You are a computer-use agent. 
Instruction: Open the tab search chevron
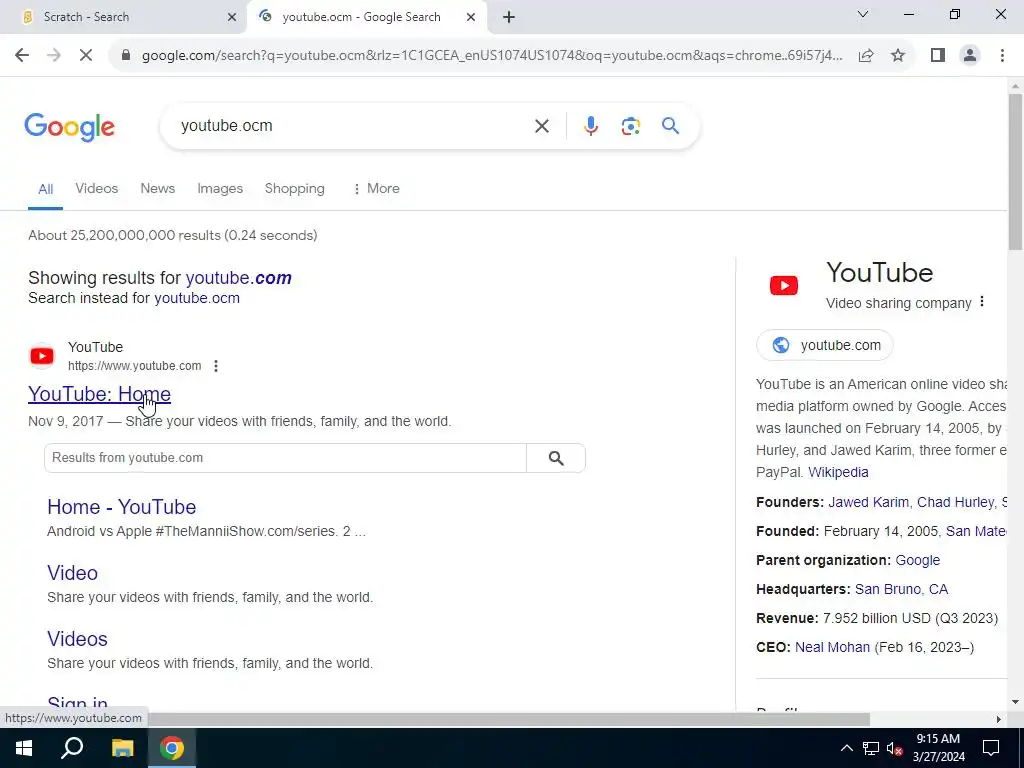coord(863,14)
